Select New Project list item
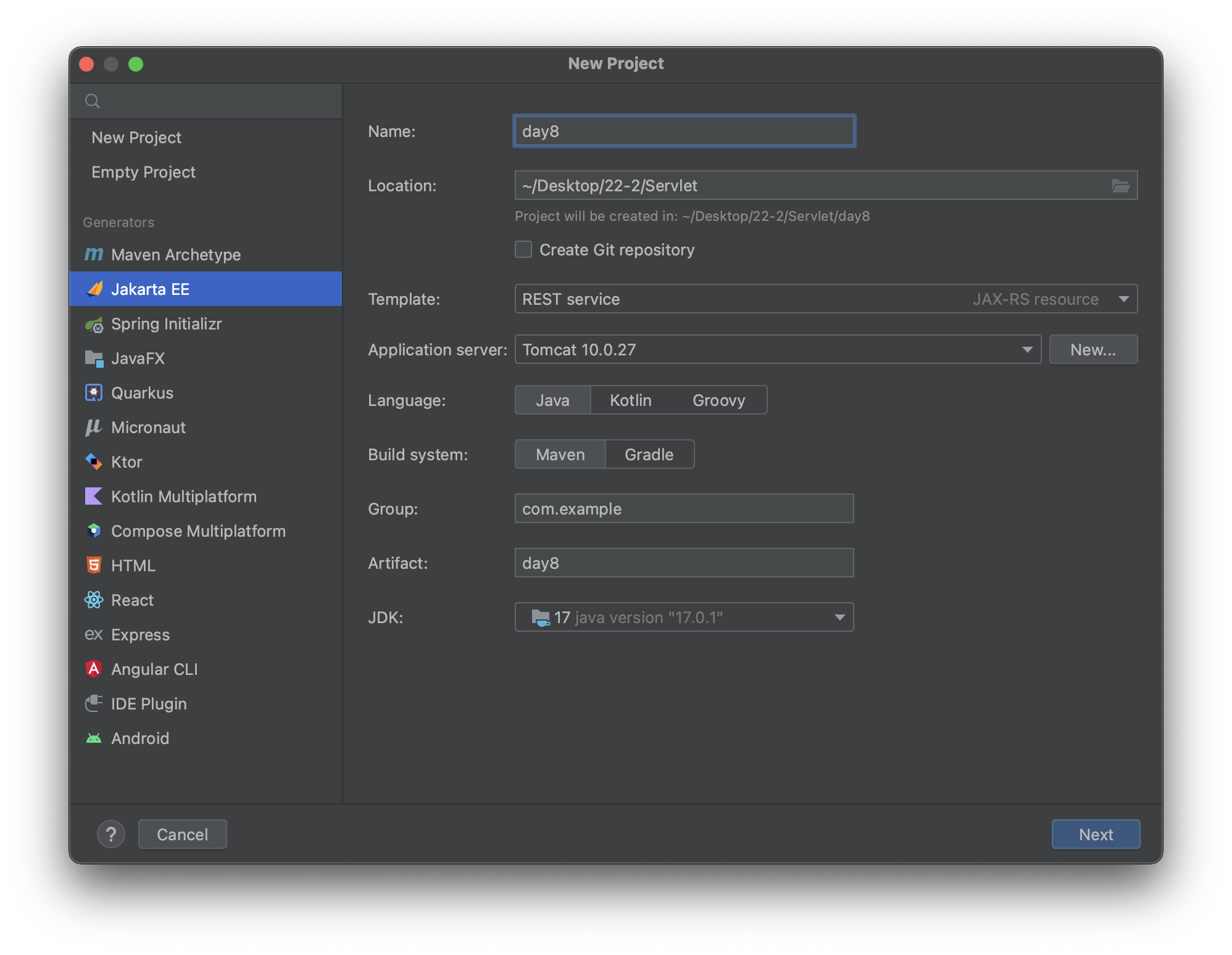The width and height of the screenshot is (1232, 955). [136, 138]
